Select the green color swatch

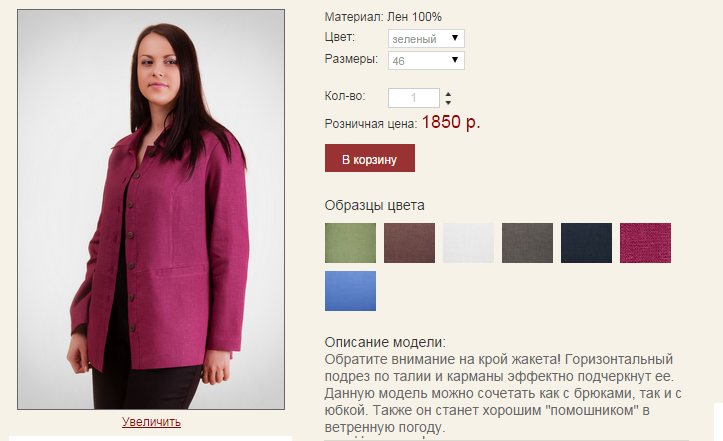click(350, 243)
